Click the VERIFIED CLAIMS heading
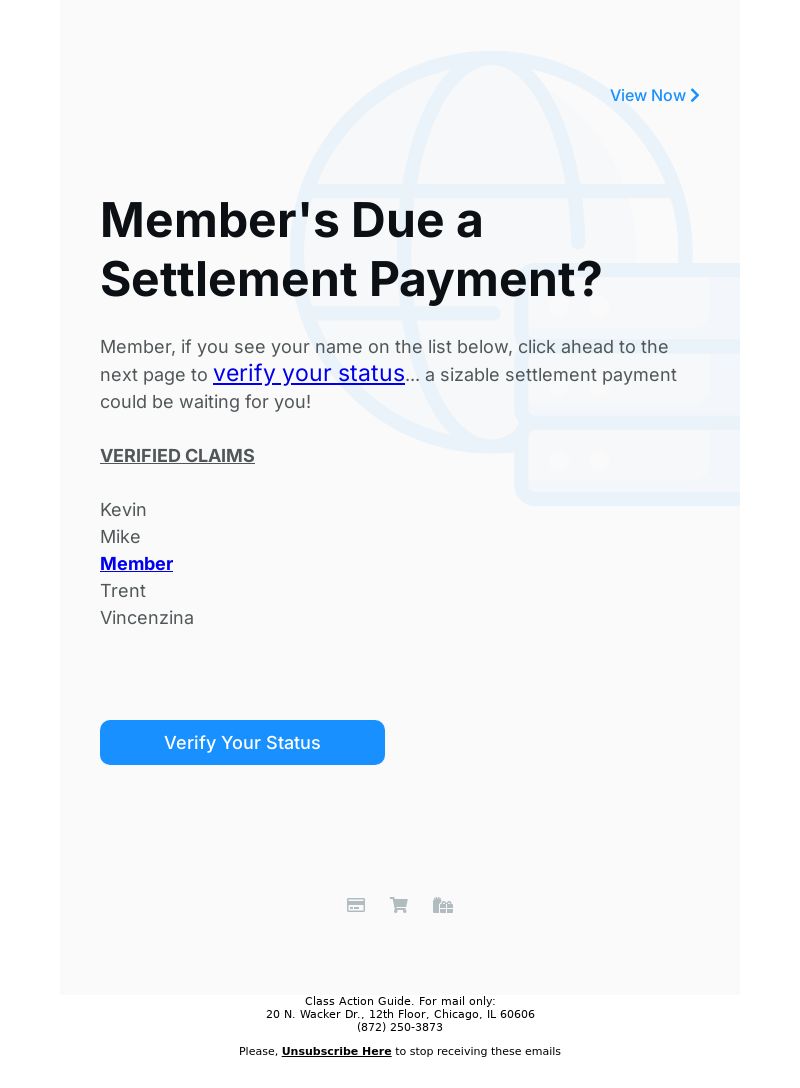The height and width of the screenshot is (1088, 800). (178, 456)
